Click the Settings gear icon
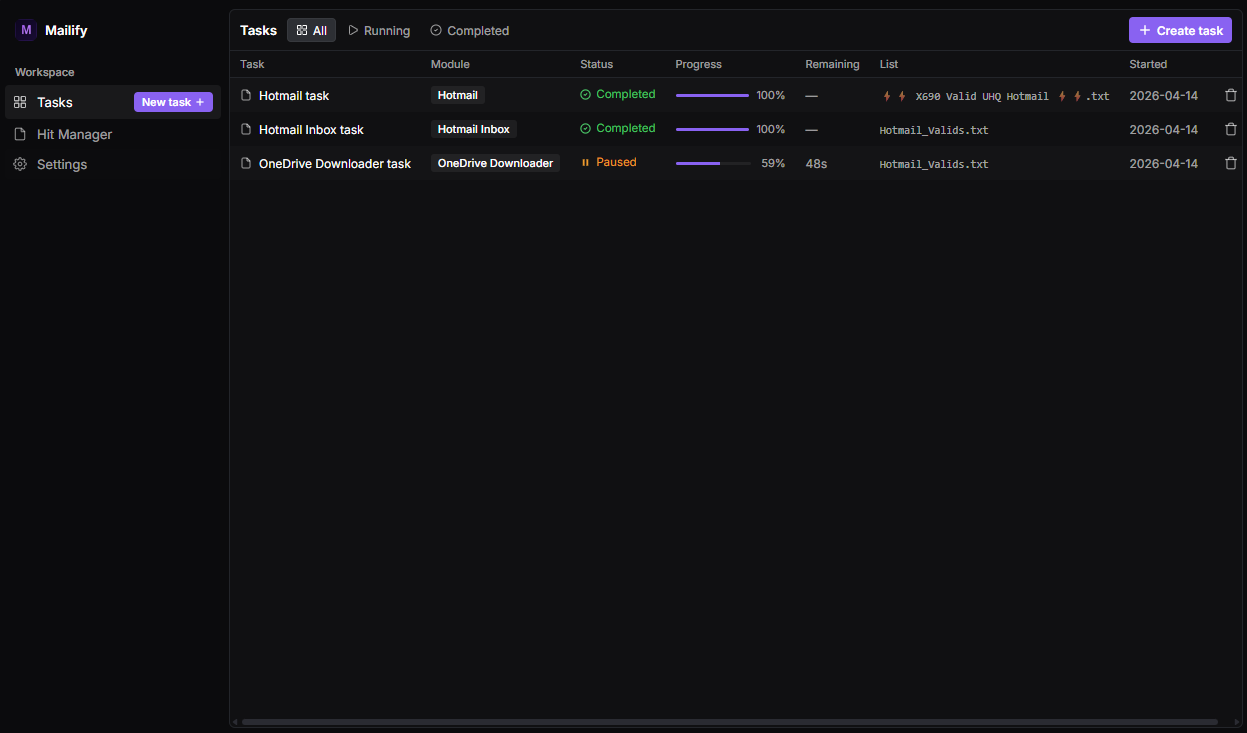 pos(20,164)
